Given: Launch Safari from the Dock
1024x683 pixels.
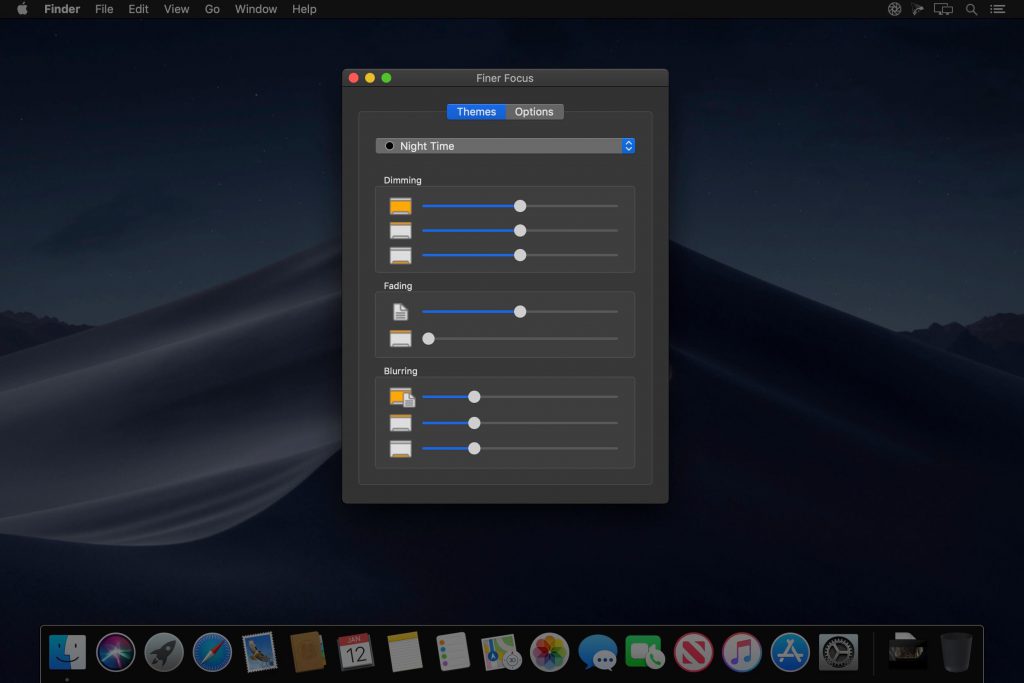Looking at the screenshot, I should [212, 652].
